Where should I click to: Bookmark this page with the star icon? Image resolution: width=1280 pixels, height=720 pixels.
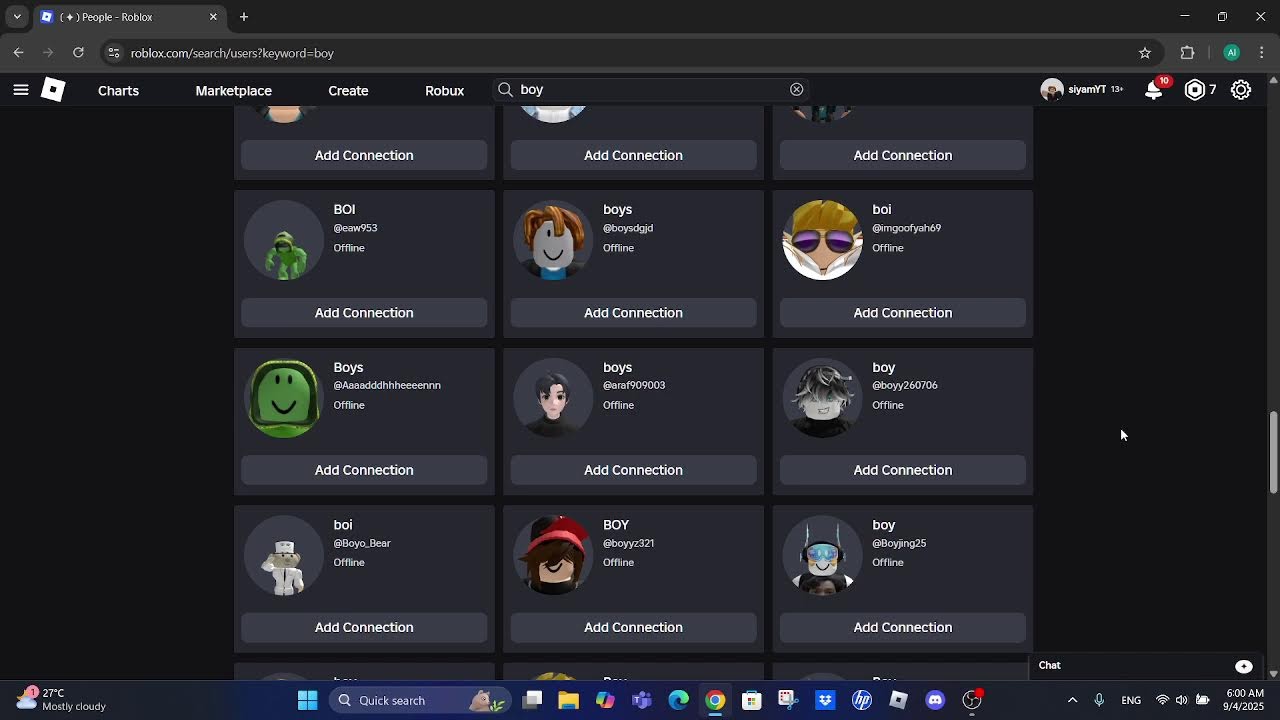pos(1145,53)
